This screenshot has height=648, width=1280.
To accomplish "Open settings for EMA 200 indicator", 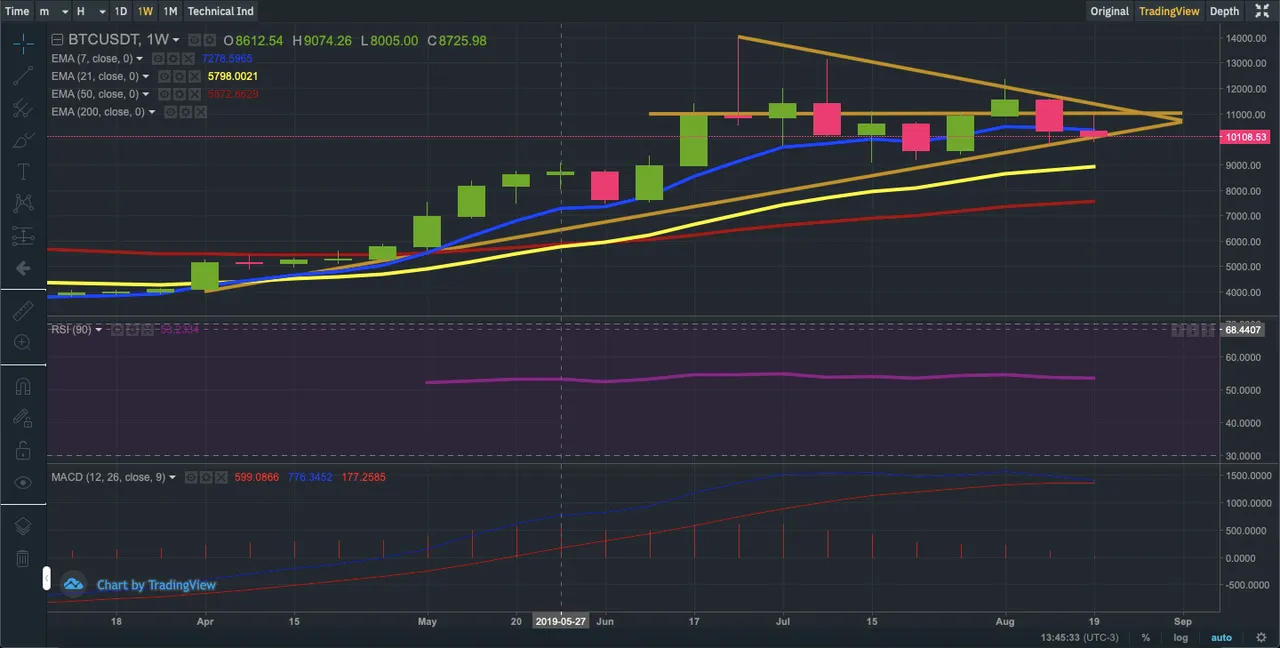I will tap(186, 112).
